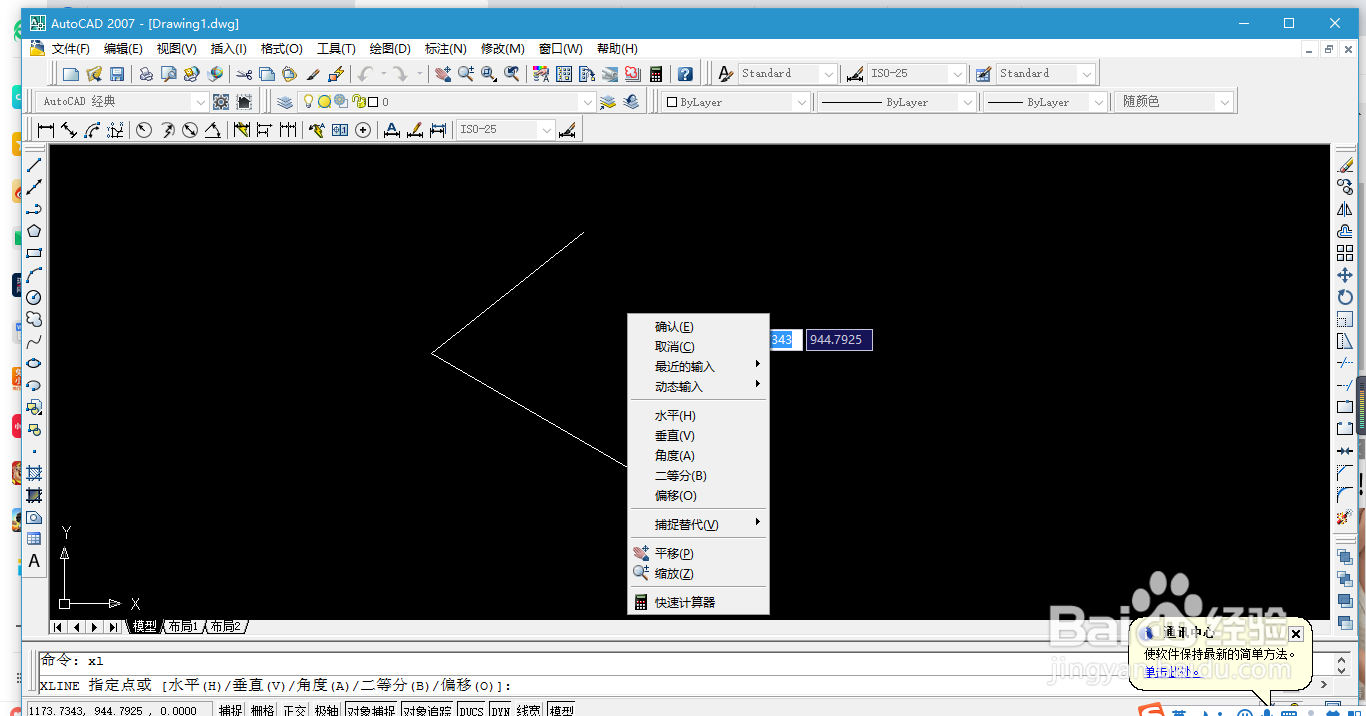Screen dimensions: 1366x716
Task: Select the linear dimension tool in the dimension toolbar
Action: tap(44, 129)
